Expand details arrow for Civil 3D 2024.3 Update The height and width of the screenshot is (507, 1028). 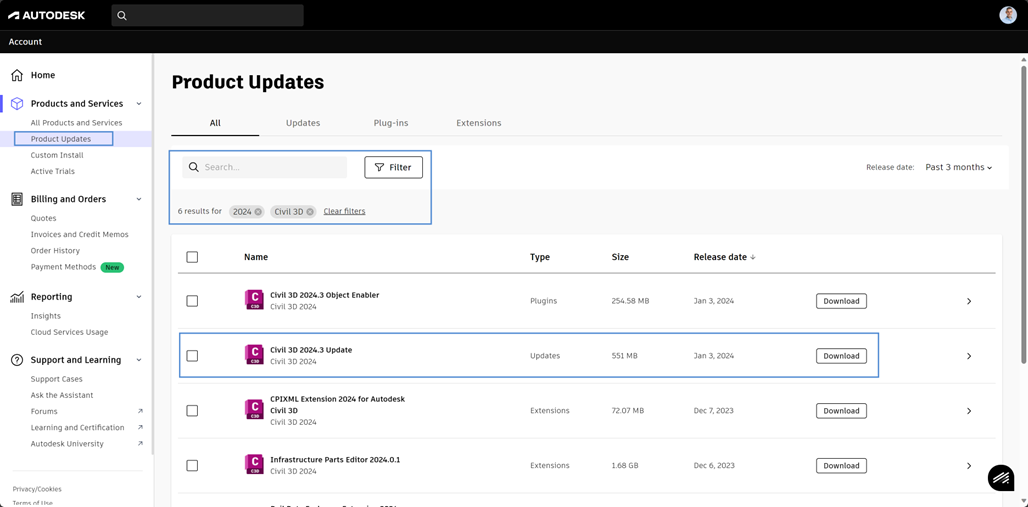(969, 356)
